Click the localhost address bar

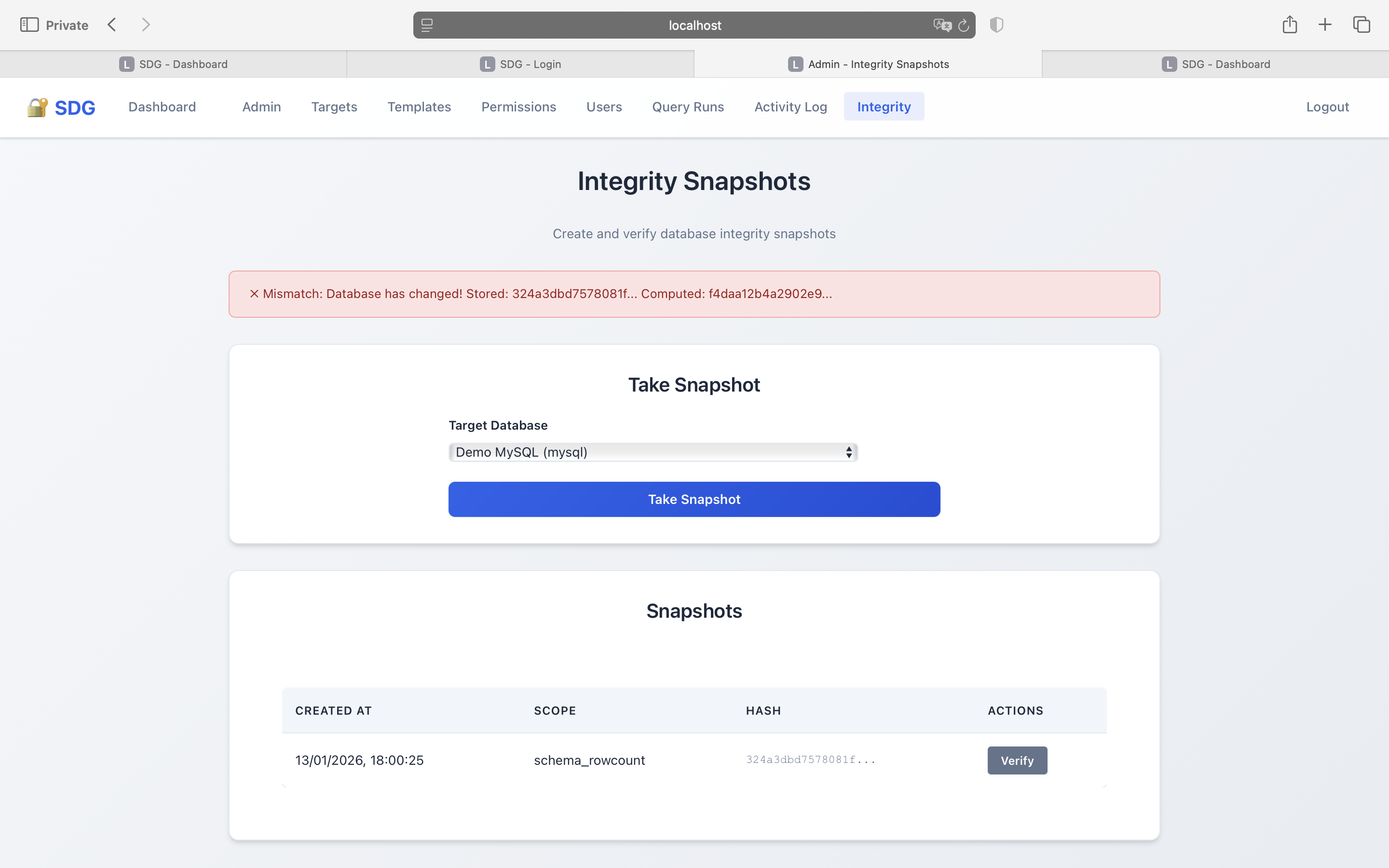[x=694, y=25]
